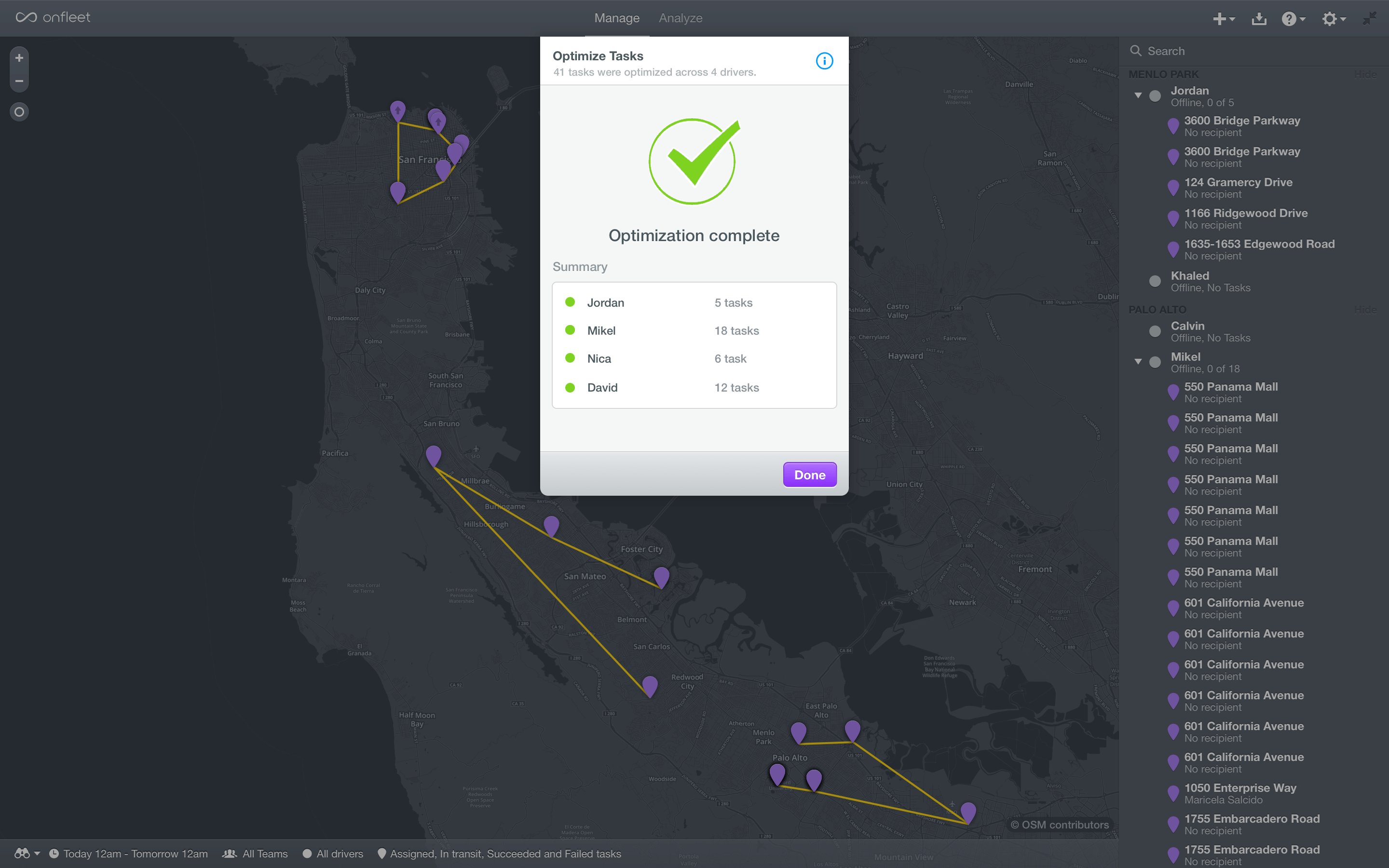1389x868 pixels.
Task: Open the plus create dropdown
Action: click(1223, 19)
